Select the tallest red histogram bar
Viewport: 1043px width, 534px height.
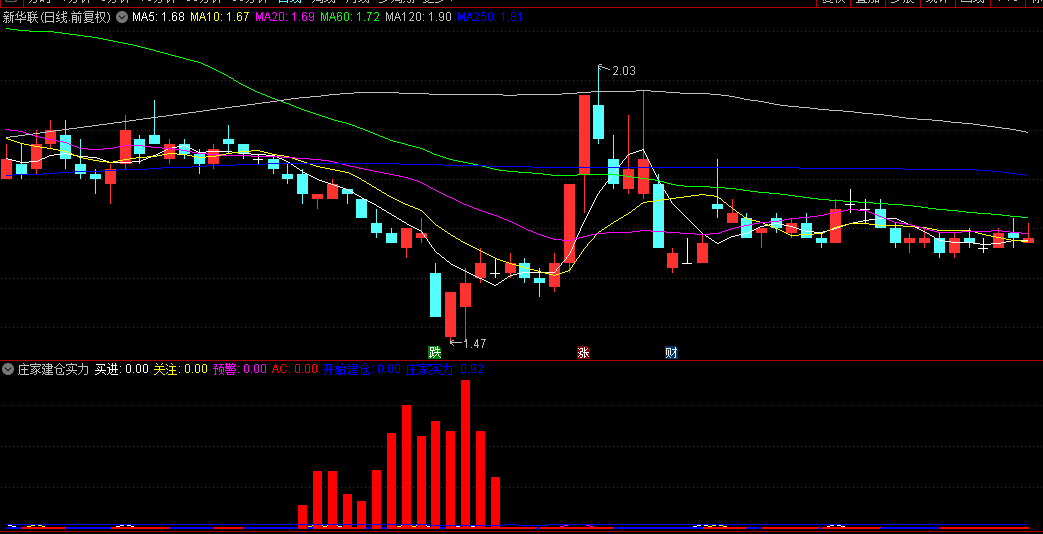pos(466,453)
